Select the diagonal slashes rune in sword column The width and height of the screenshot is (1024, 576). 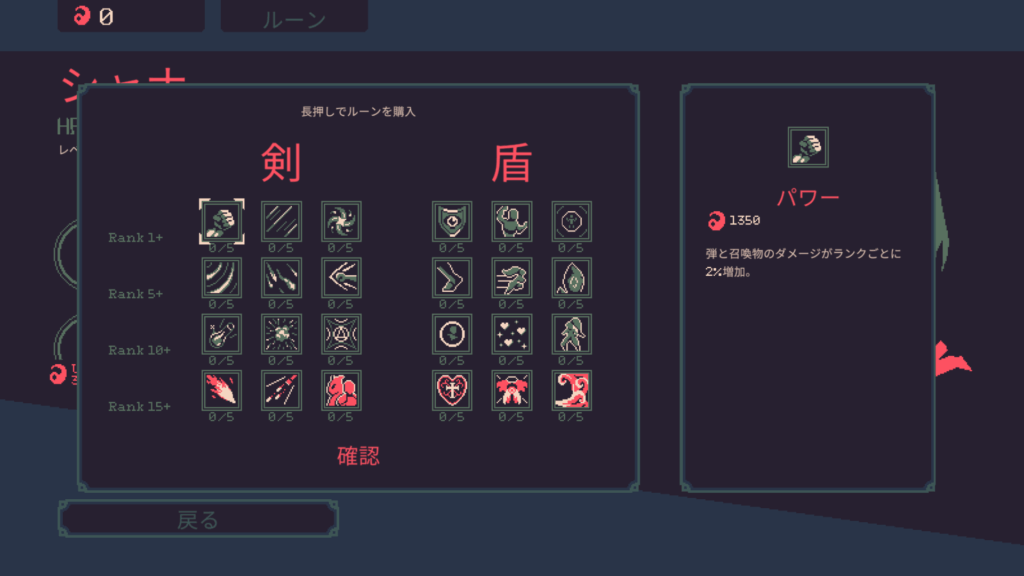tap(281, 221)
